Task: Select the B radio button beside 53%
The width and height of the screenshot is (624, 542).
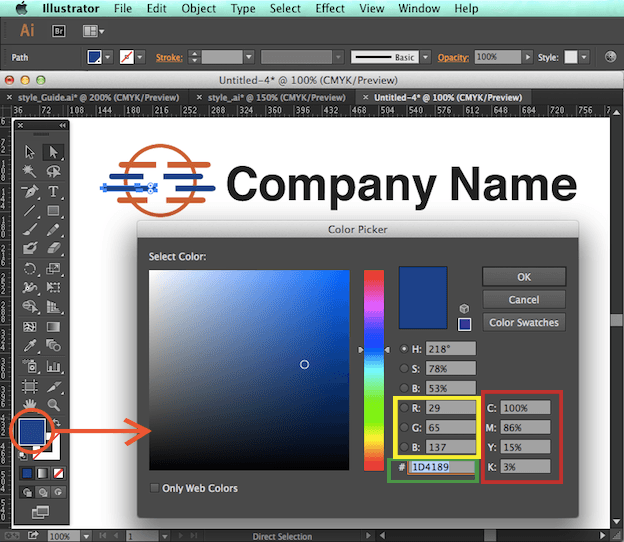Action: click(404, 388)
